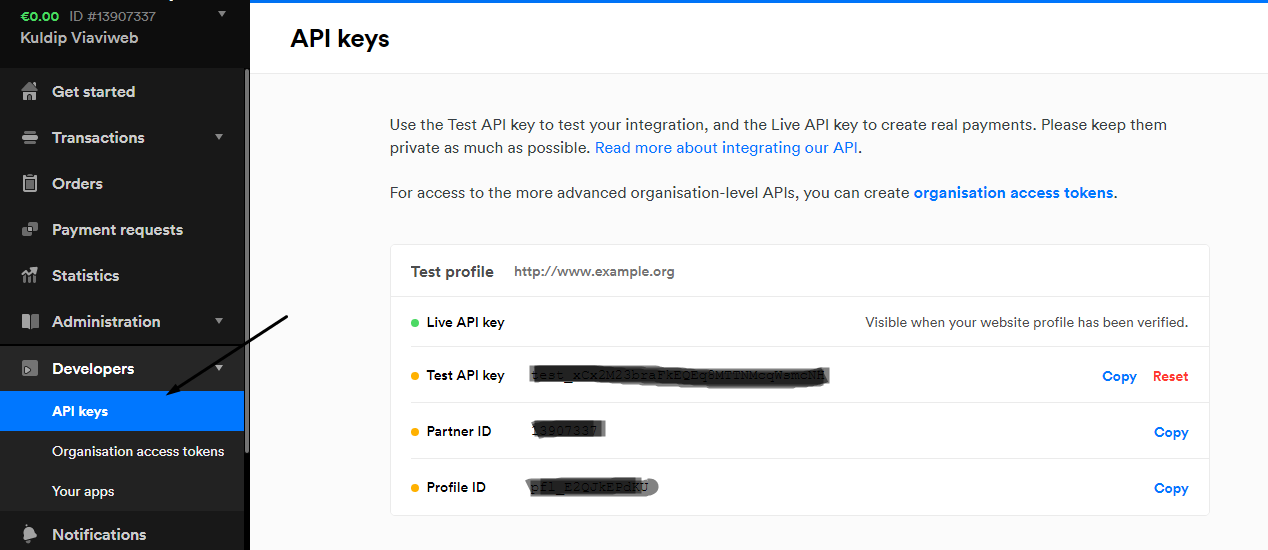Viewport: 1268px width, 550px height.
Task: Expand the Transactions submenu arrow
Action: [x=219, y=137]
